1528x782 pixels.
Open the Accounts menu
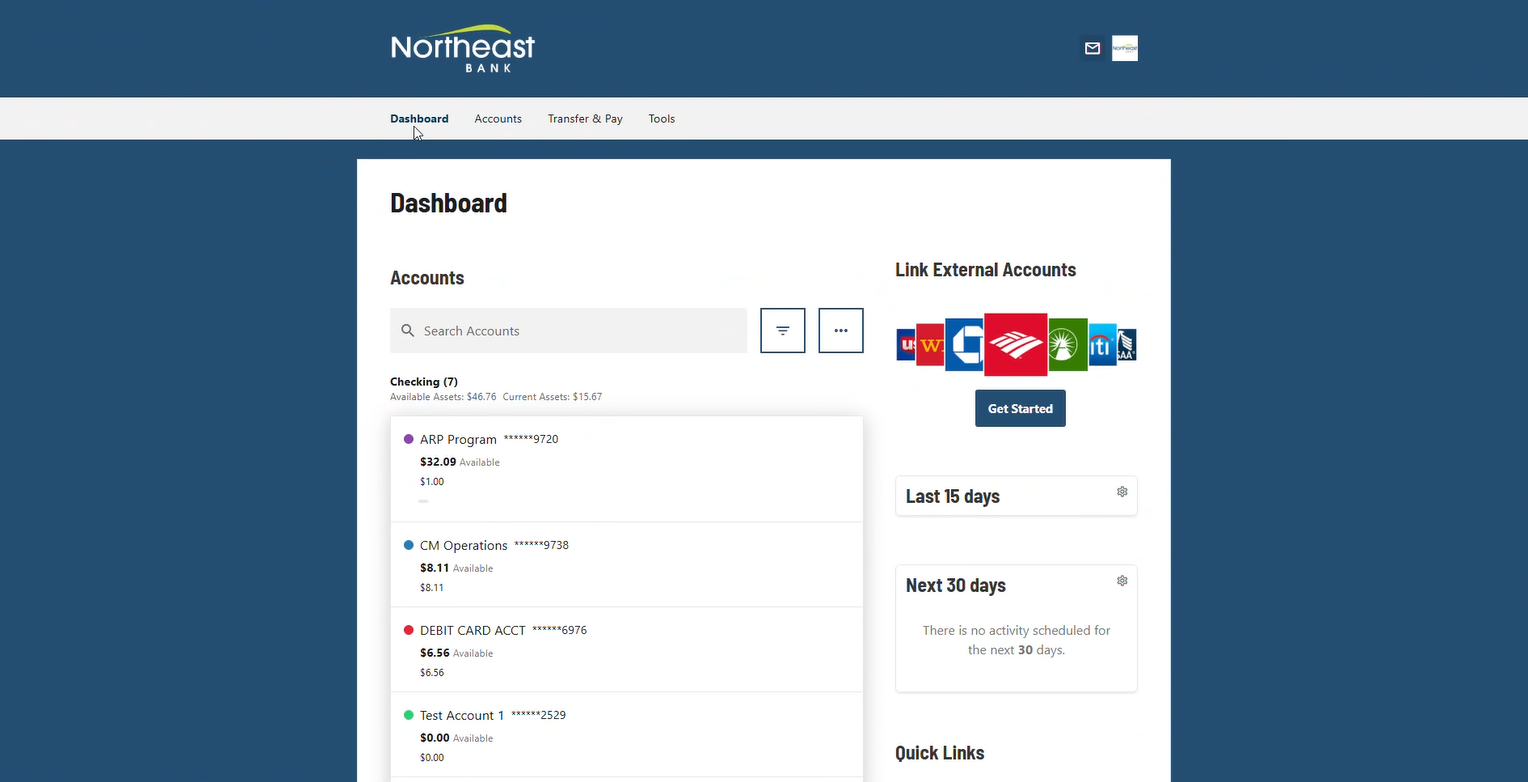498,118
